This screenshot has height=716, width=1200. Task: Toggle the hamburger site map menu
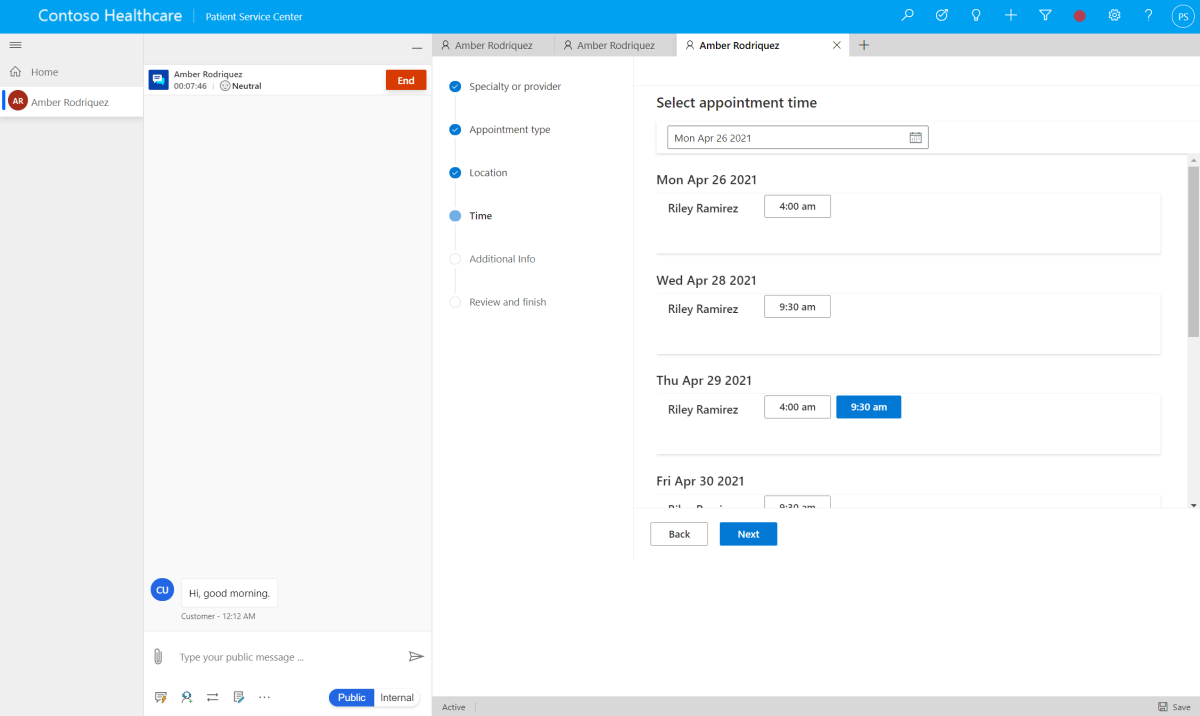[x=15, y=45]
